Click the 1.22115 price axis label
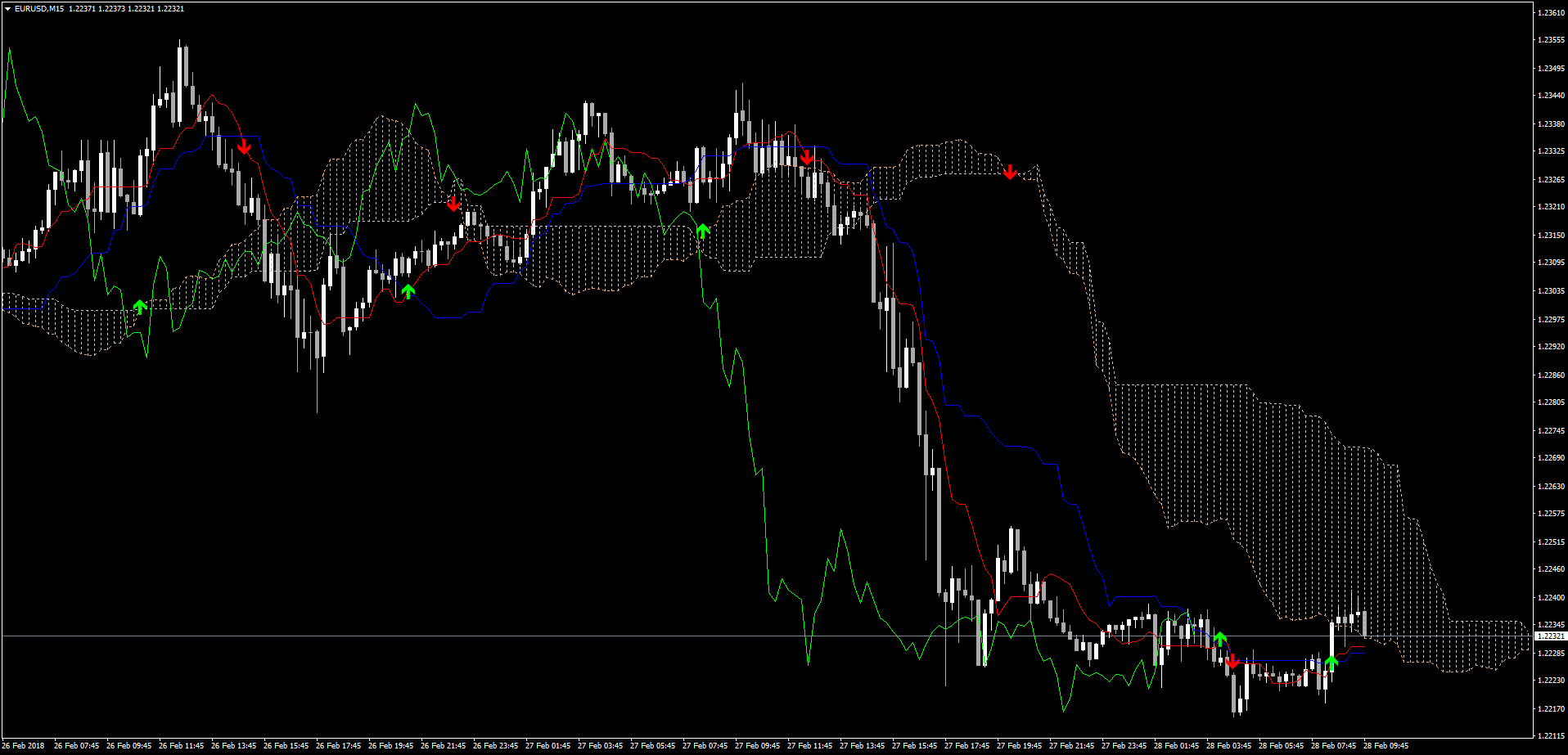Viewport: 1568px width, 755px height. [1552, 735]
